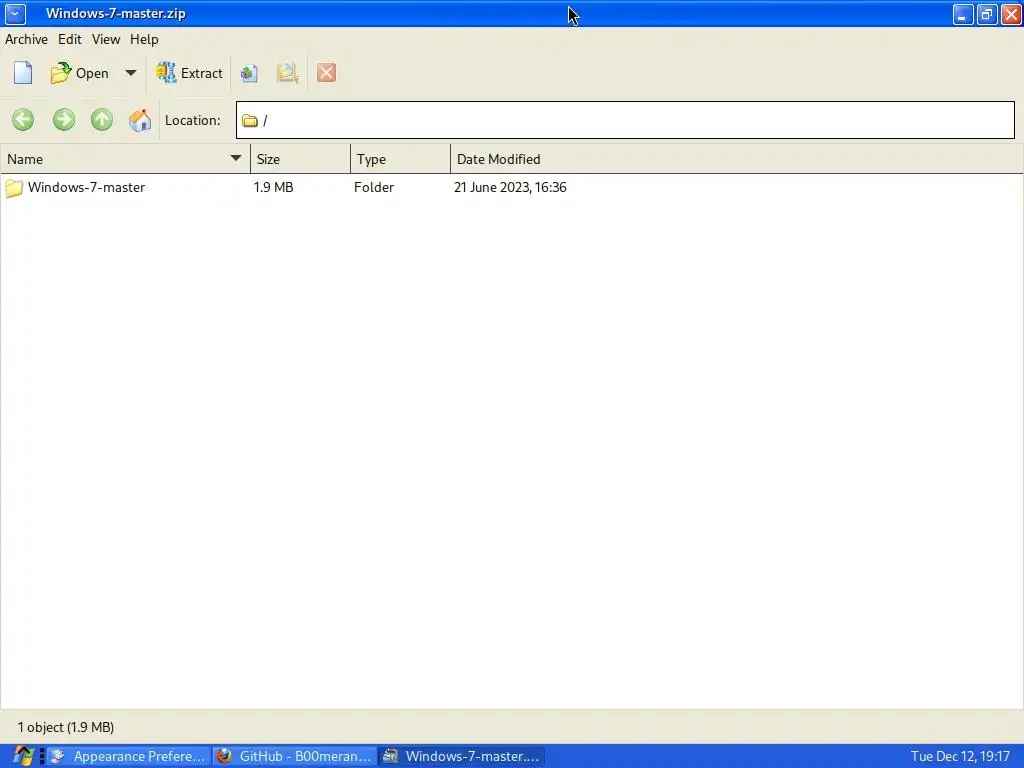The width and height of the screenshot is (1024, 768).
Task: Click the '1 object (1.9 MB)' status text
Action: (x=66, y=727)
